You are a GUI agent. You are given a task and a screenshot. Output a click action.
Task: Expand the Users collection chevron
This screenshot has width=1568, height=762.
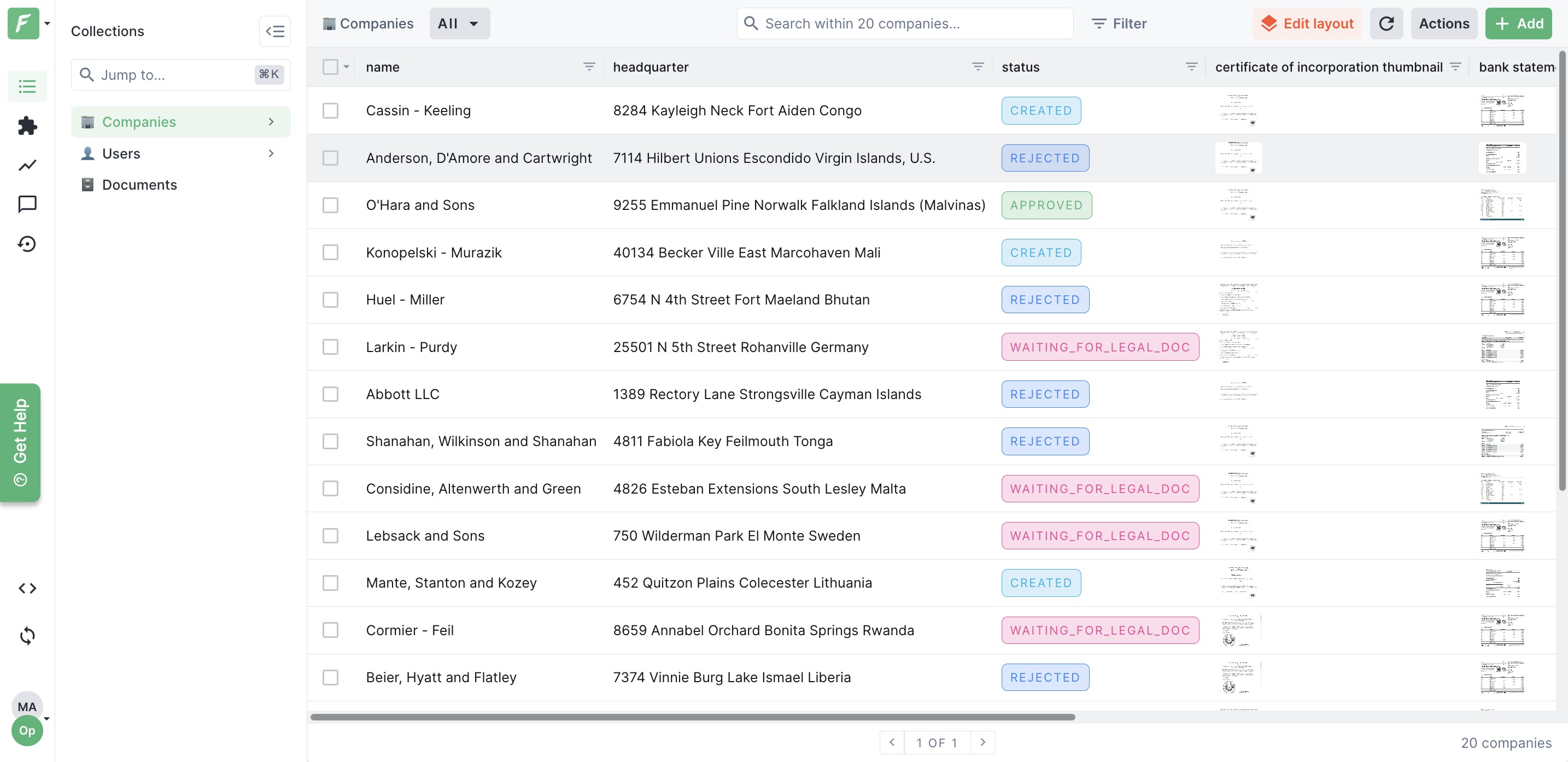pyautogui.click(x=272, y=154)
